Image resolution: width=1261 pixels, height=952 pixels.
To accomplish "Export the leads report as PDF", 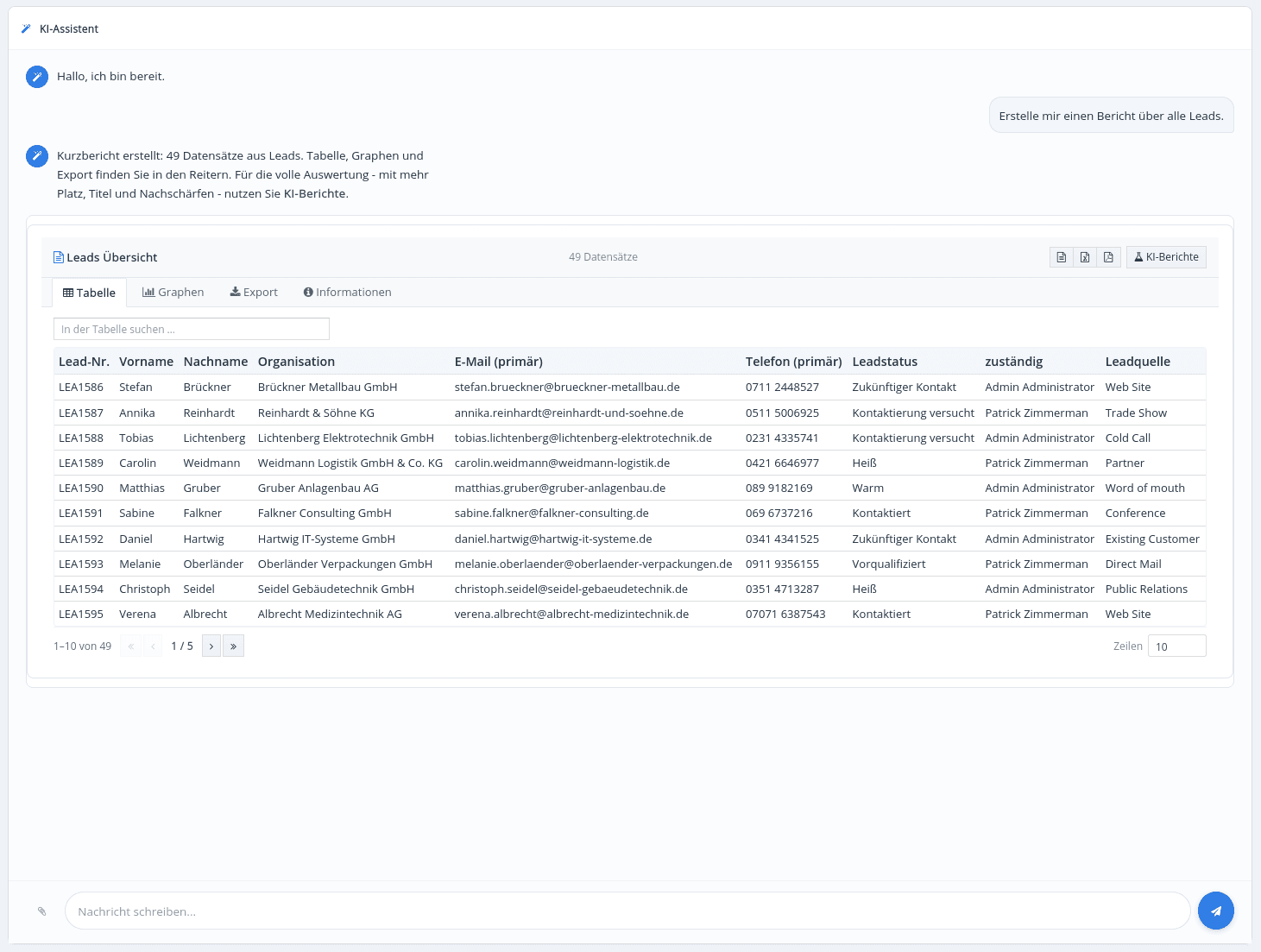I will [x=1108, y=257].
